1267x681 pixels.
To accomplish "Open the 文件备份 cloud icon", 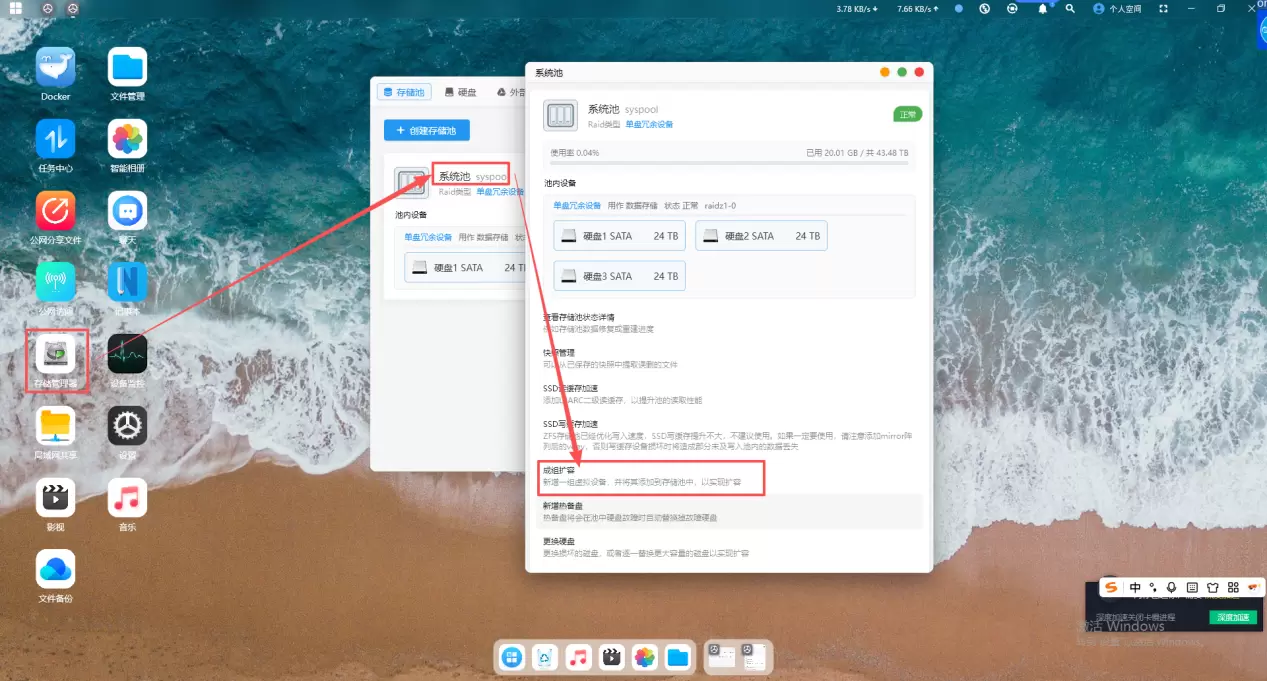I will [x=56, y=569].
